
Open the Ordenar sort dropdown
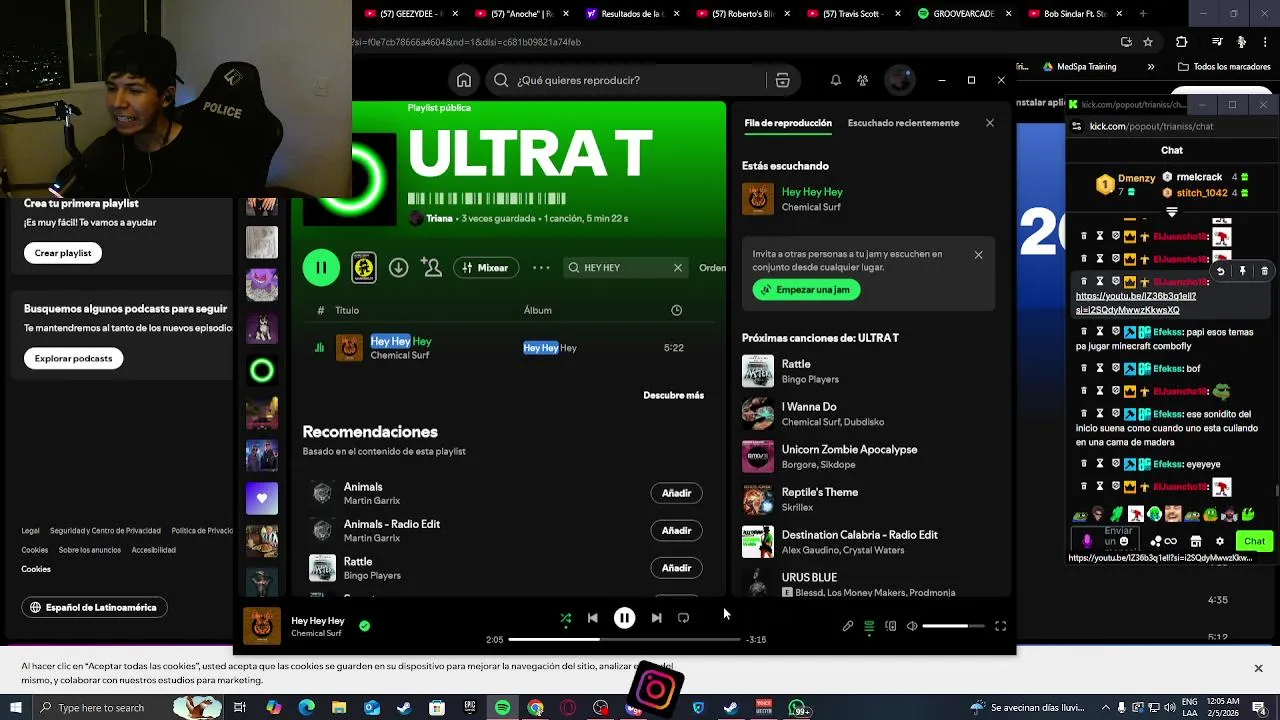(x=712, y=268)
